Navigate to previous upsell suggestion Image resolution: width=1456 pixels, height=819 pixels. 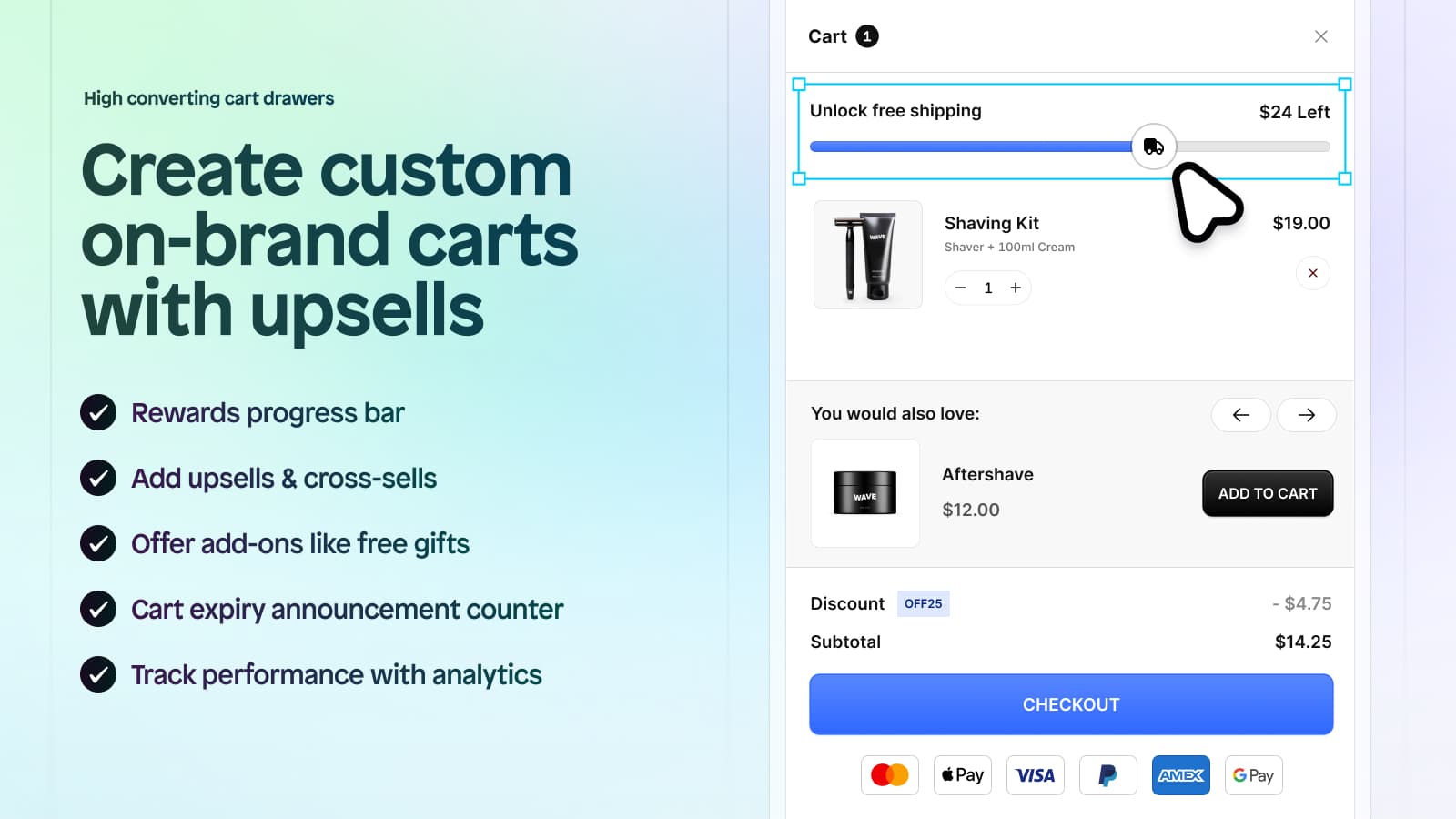point(1240,415)
